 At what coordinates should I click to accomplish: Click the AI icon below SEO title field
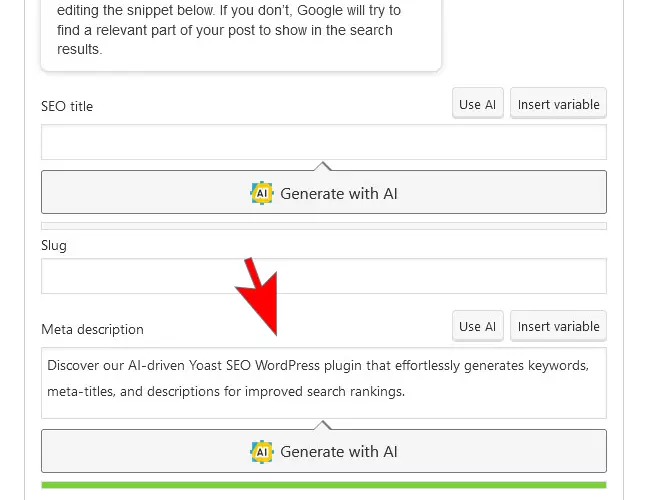[x=261, y=193]
